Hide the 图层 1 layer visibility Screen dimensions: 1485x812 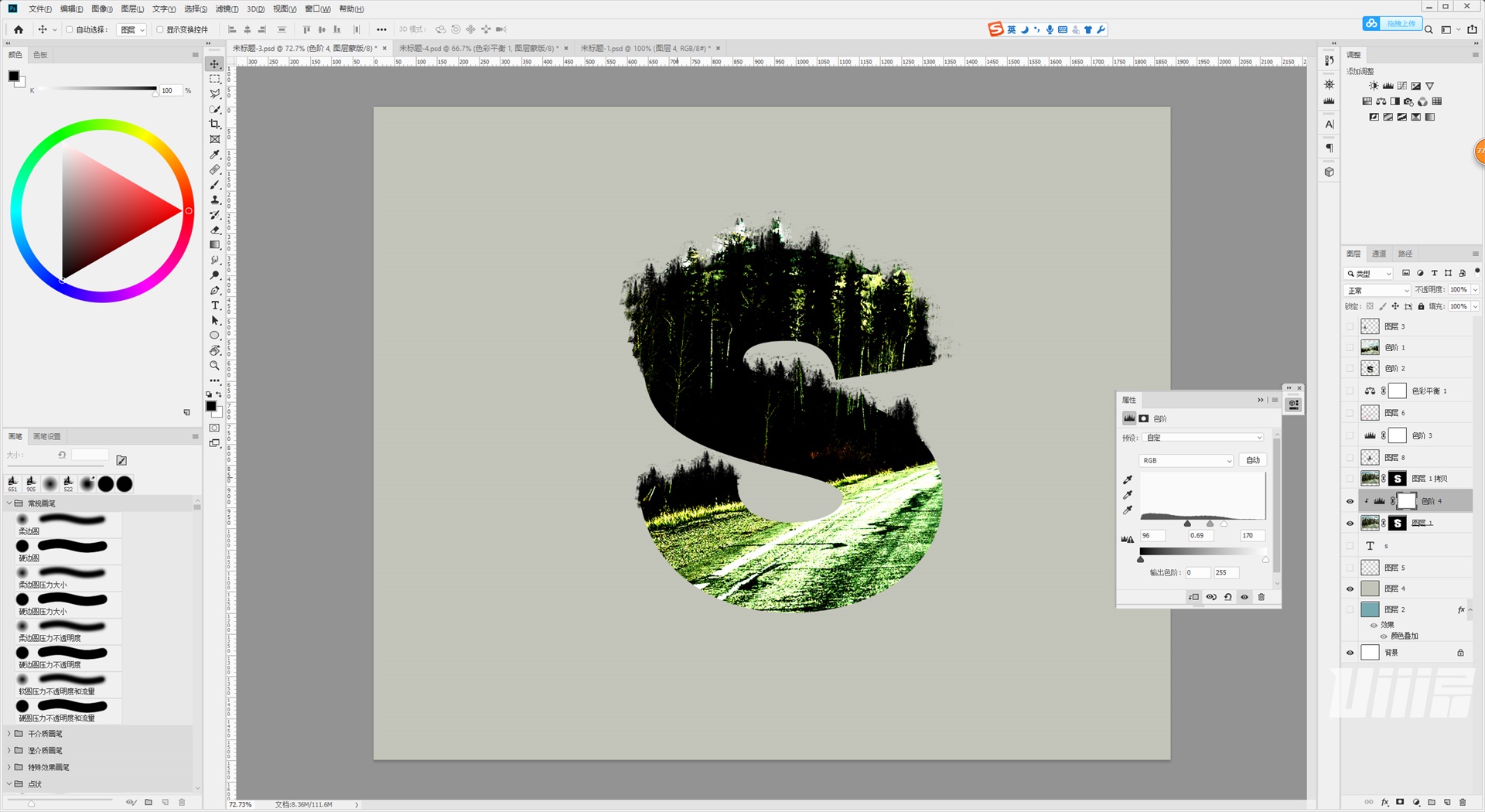(x=1350, y=524)
